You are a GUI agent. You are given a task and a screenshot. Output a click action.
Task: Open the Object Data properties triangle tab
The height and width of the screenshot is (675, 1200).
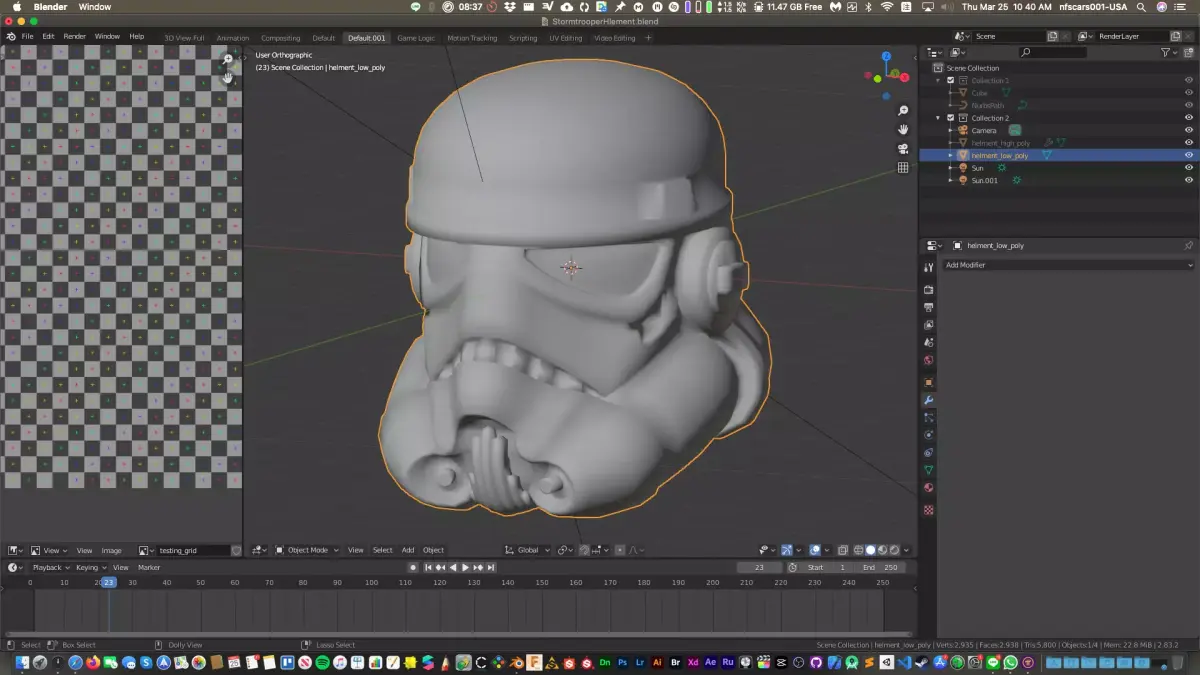pos(928,470)
